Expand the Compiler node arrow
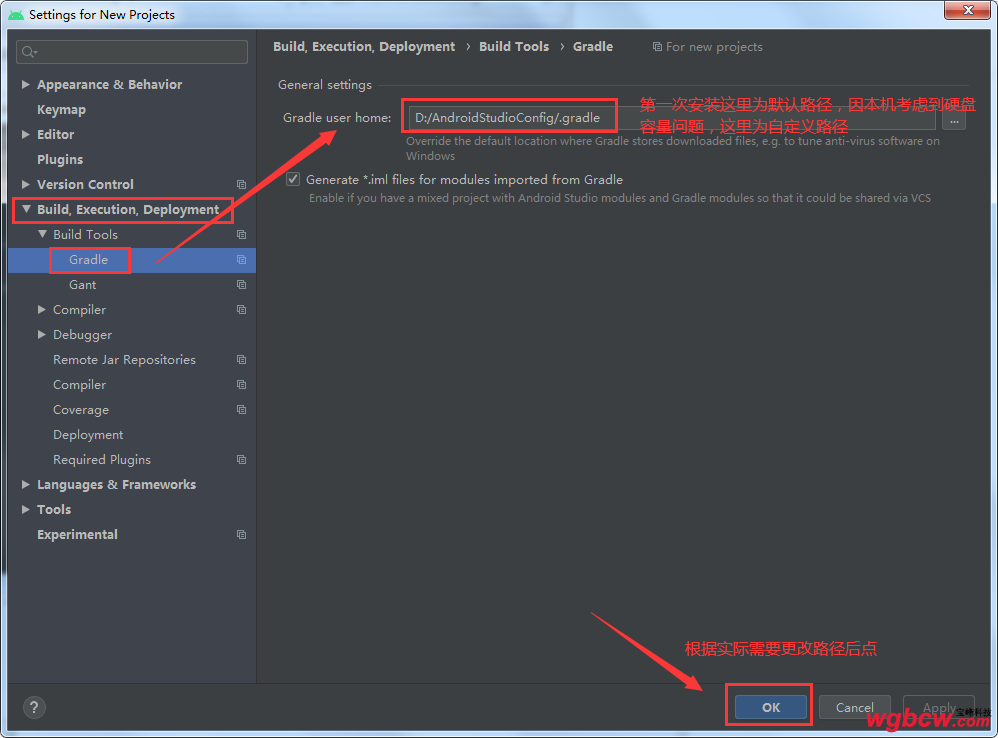Image resolution: width=998 pixels, height=738 pixels. tap(41, 310)
